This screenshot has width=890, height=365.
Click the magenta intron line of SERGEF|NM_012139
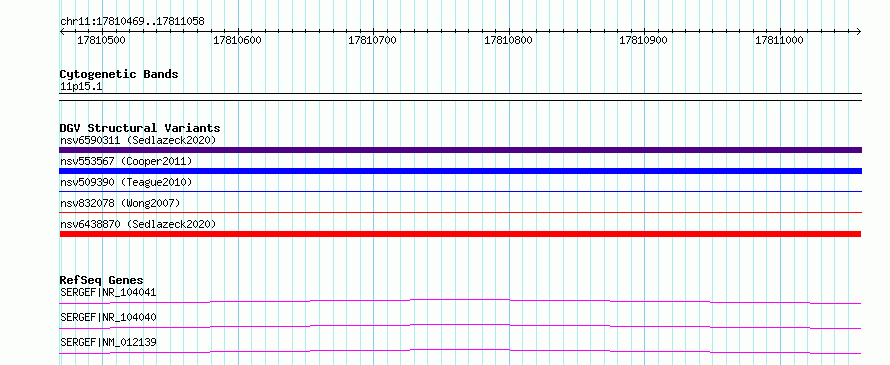click(460, 351)
